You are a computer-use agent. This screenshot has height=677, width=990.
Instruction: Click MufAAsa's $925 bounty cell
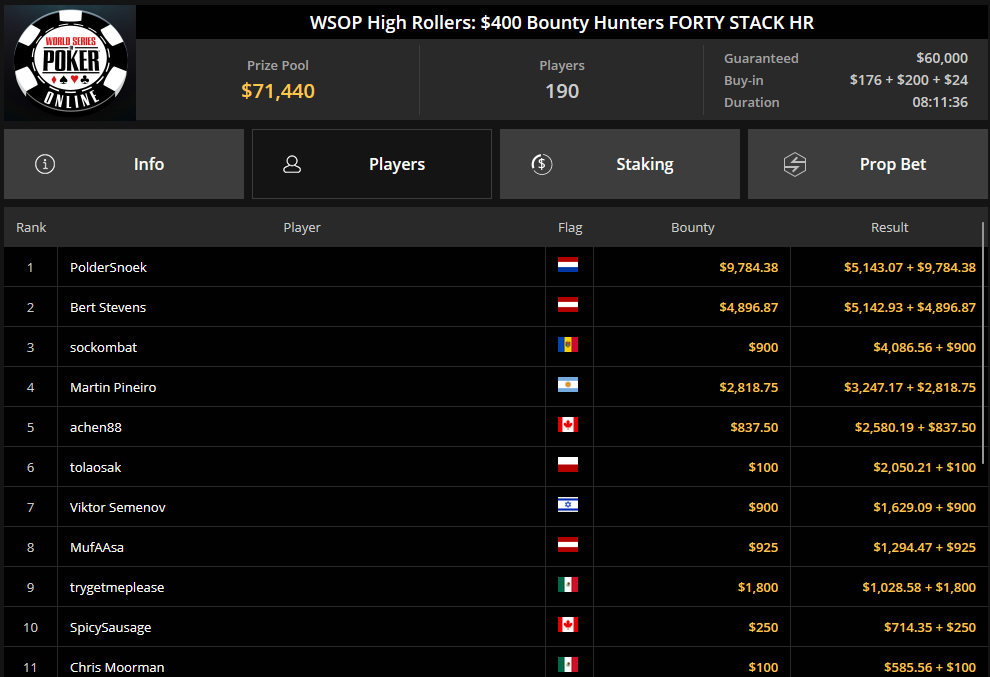(692, 548)
